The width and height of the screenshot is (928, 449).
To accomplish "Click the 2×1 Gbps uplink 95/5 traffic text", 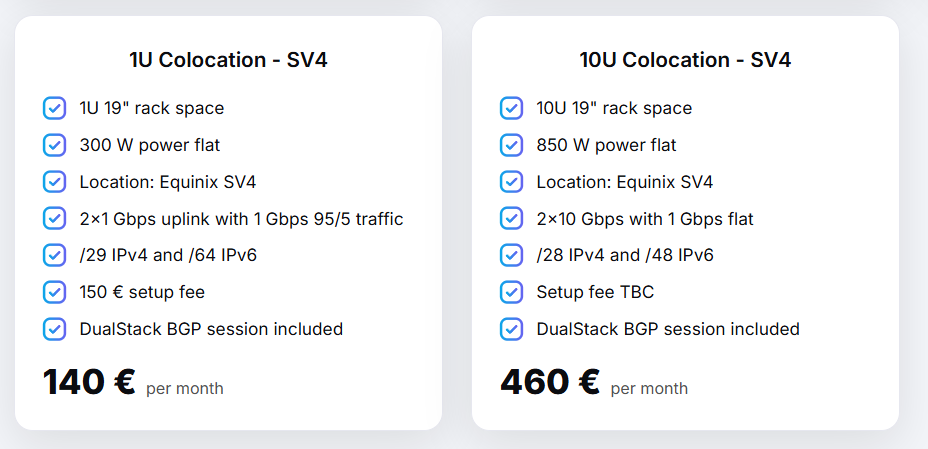I will pyautogui.click(x=241, y=218).
